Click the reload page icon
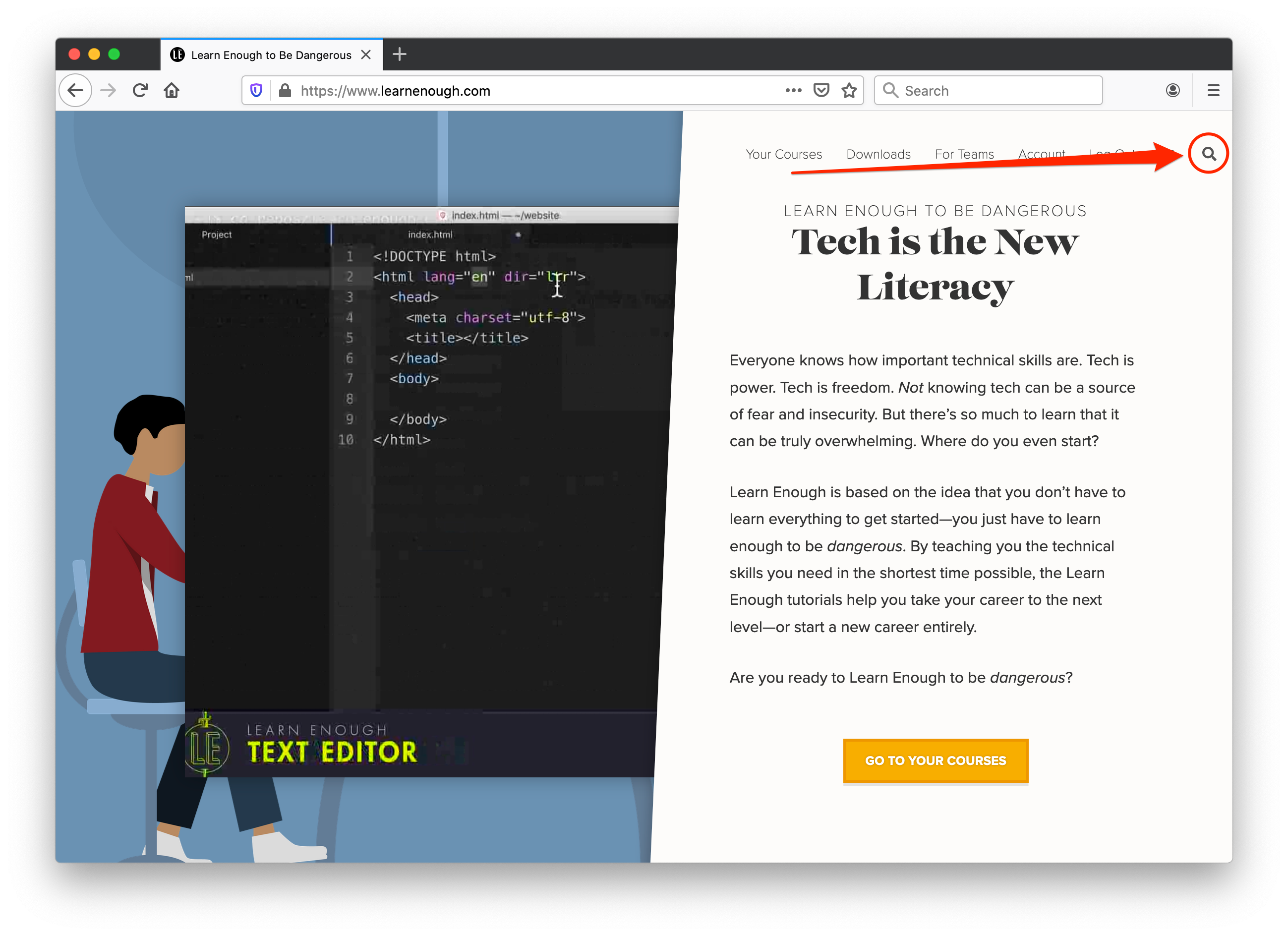The image size is (1288, 936). pos(140,90)
